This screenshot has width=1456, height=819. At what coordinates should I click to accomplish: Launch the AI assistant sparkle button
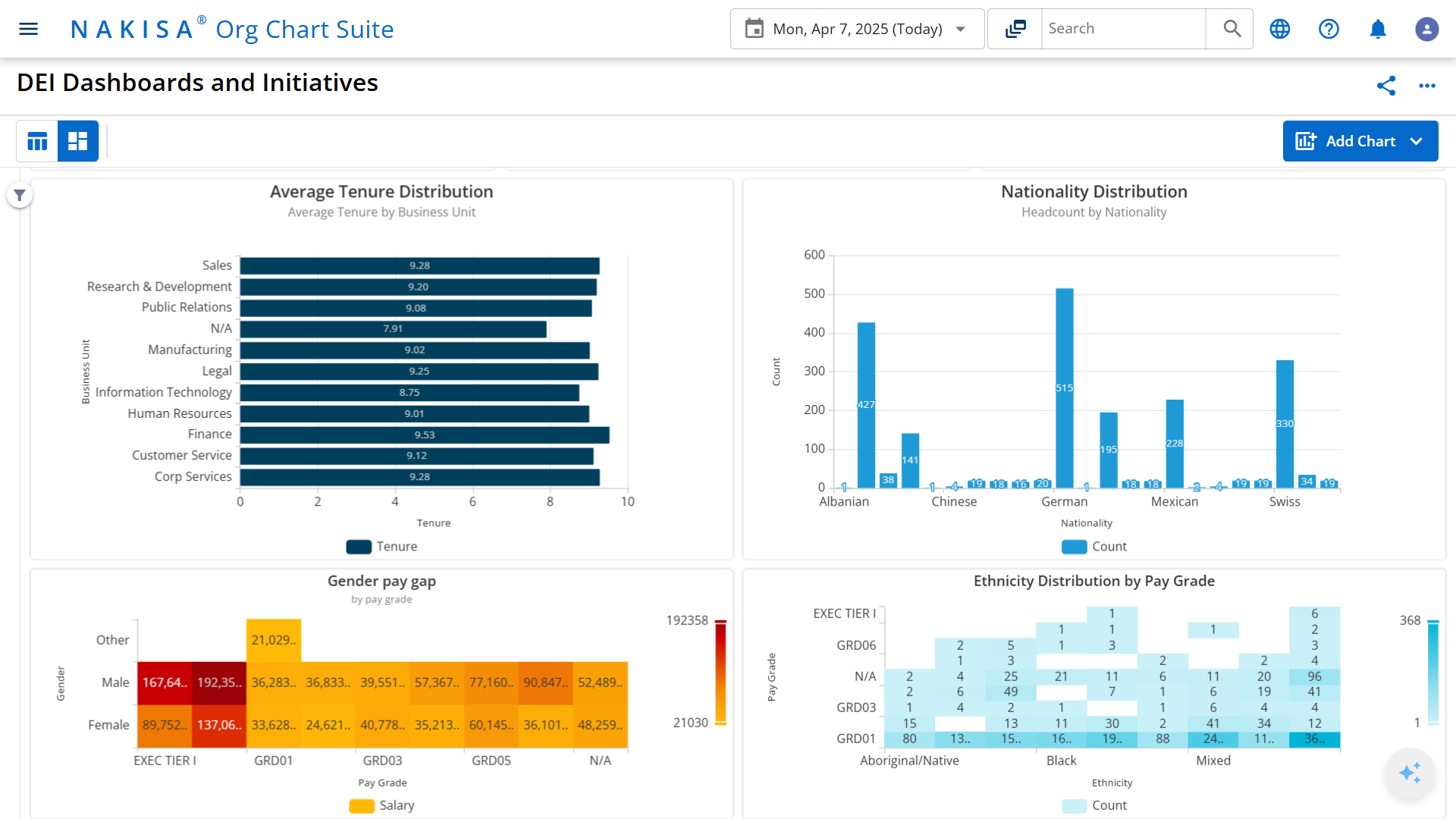point(1410,773)
